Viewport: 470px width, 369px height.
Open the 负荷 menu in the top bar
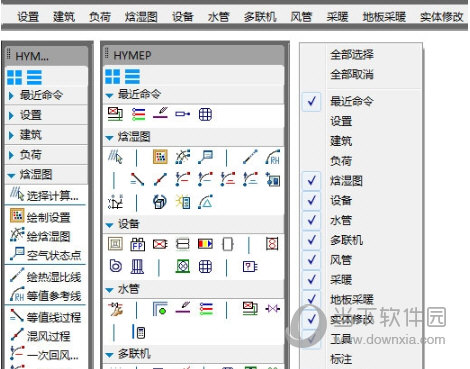click(x=100, y=17)
